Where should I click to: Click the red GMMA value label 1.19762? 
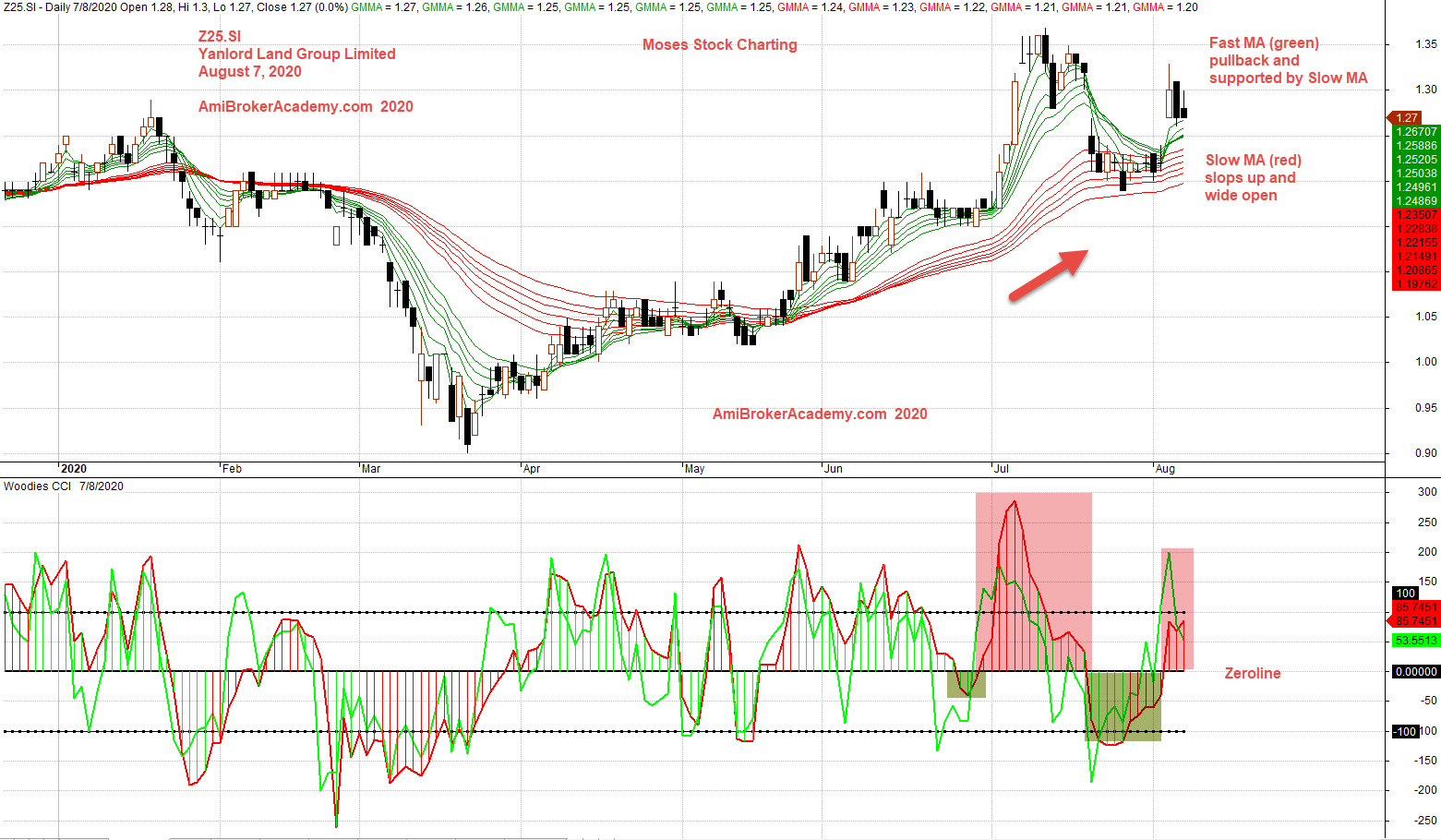point(1416,284)
